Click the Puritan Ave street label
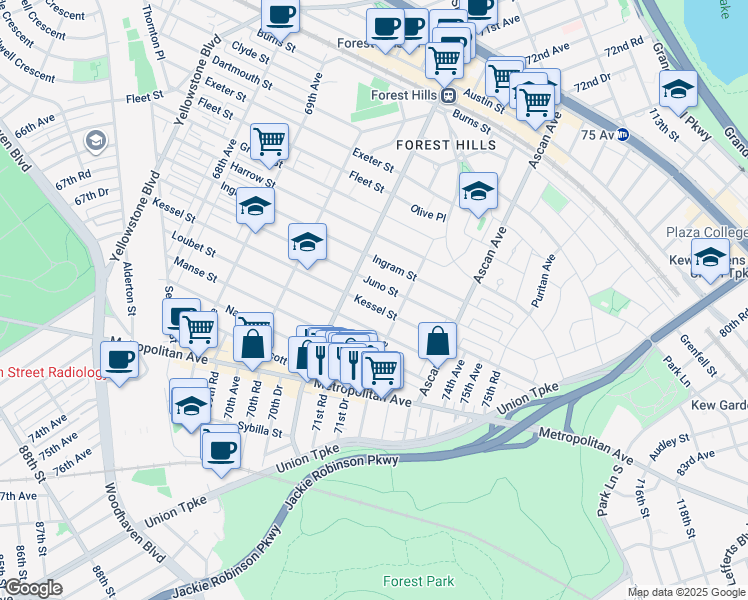The width and height of the screenshot is (748, 600). [543, 280]
